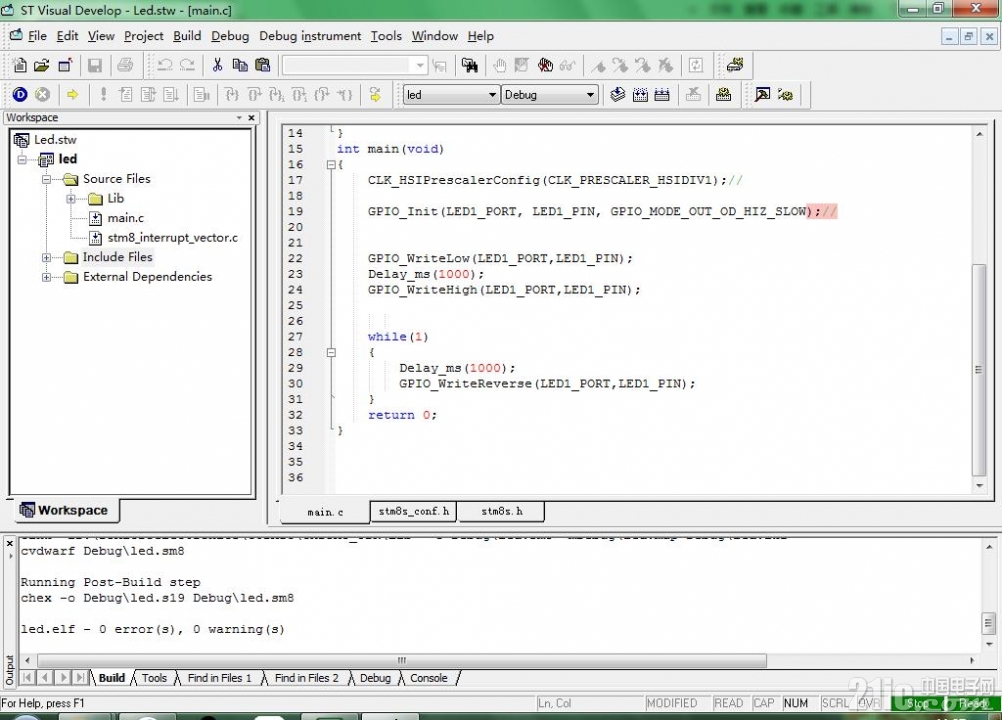
Task: Click the Find in Files binoculars icon
Action: pyautogui.click(x=470, y=65)
